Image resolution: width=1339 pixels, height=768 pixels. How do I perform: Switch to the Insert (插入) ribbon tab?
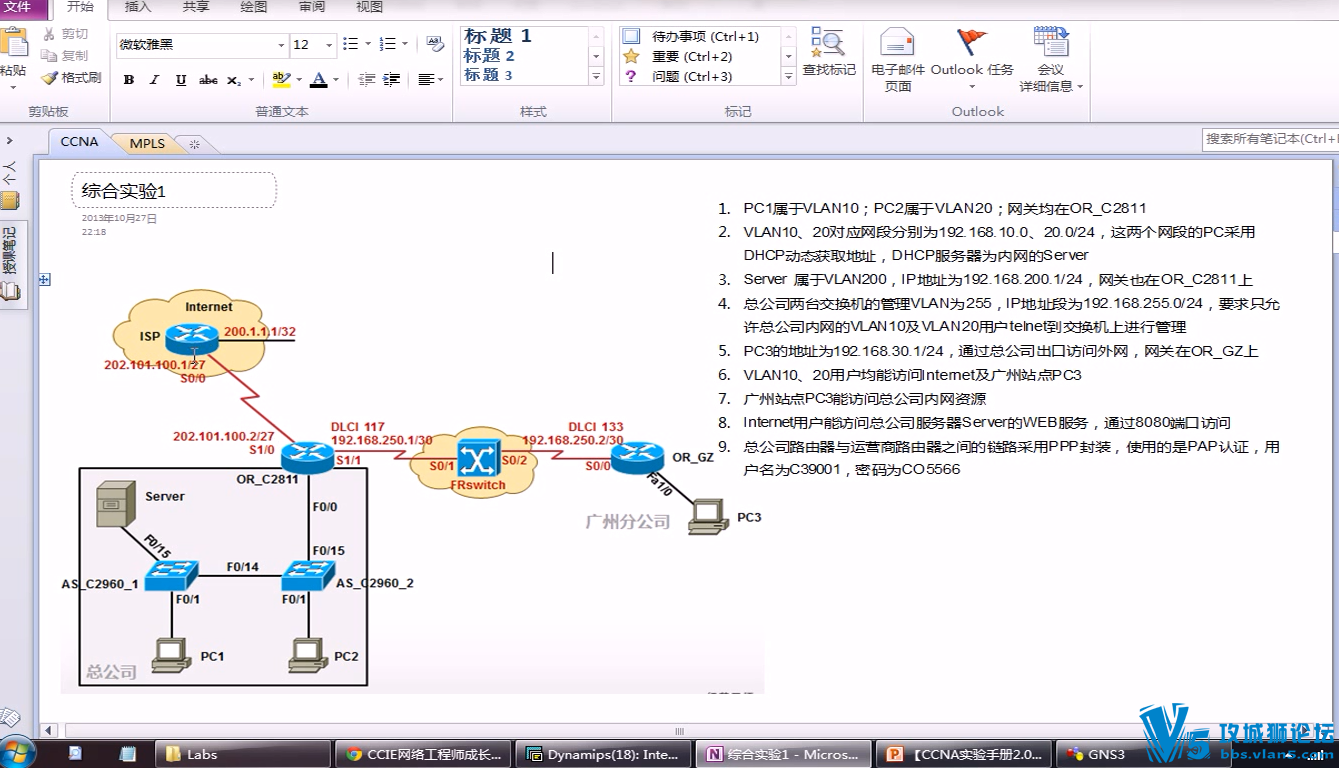pos(138,7)
